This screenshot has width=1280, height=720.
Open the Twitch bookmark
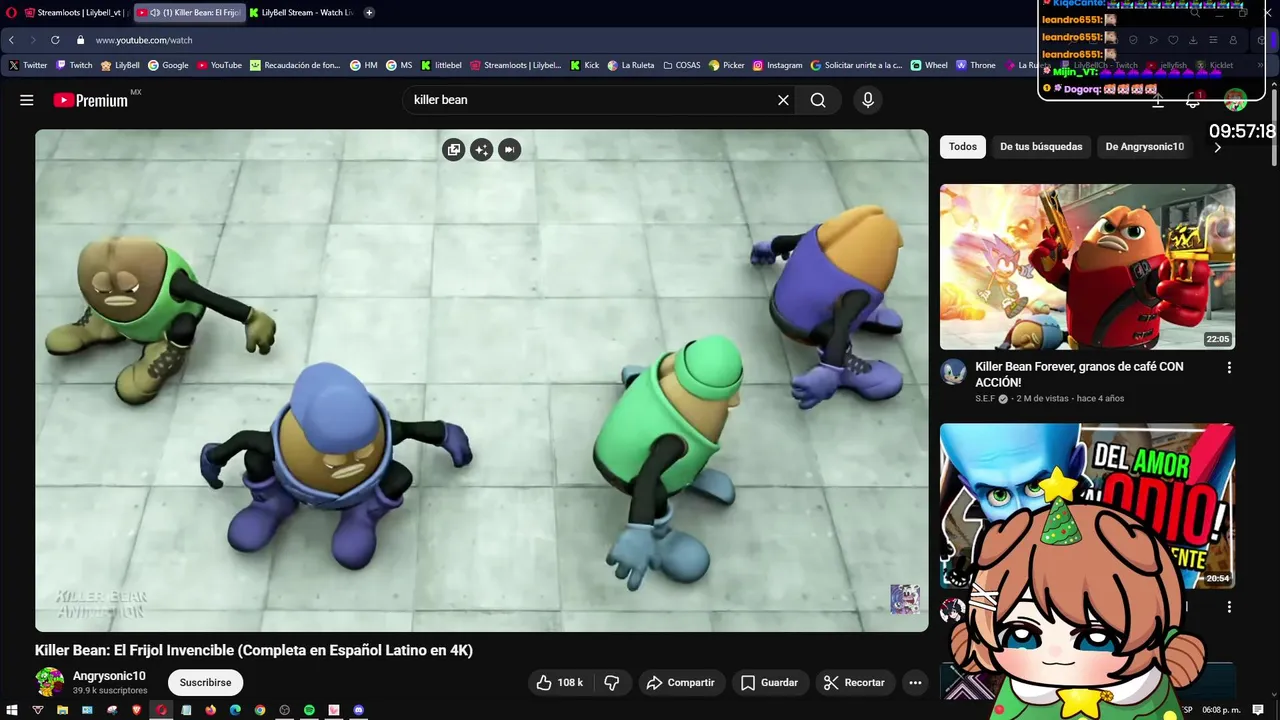(74, 65)
